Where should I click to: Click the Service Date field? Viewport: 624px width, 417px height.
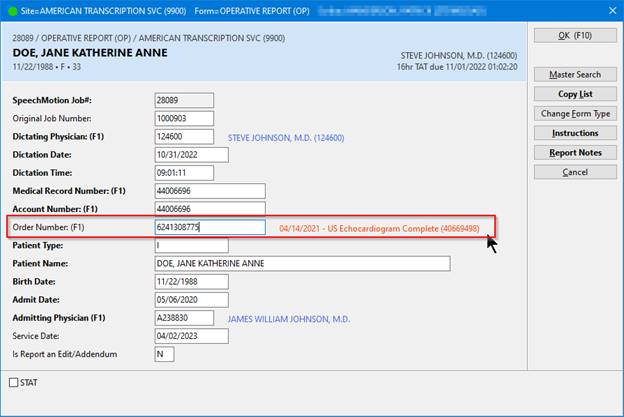192,336
